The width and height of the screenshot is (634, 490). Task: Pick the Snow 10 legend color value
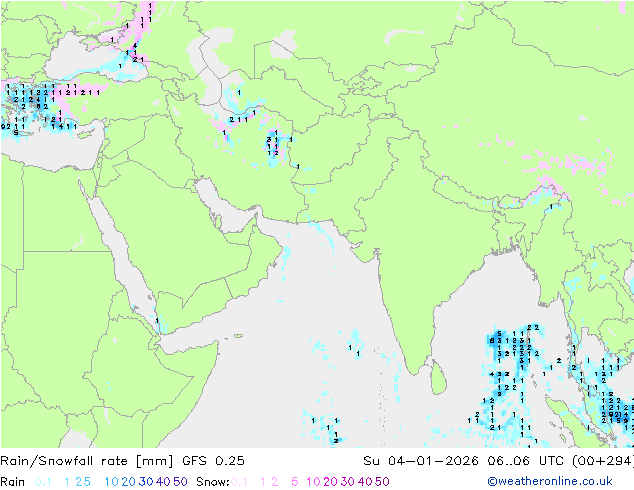tap(313, 482)
